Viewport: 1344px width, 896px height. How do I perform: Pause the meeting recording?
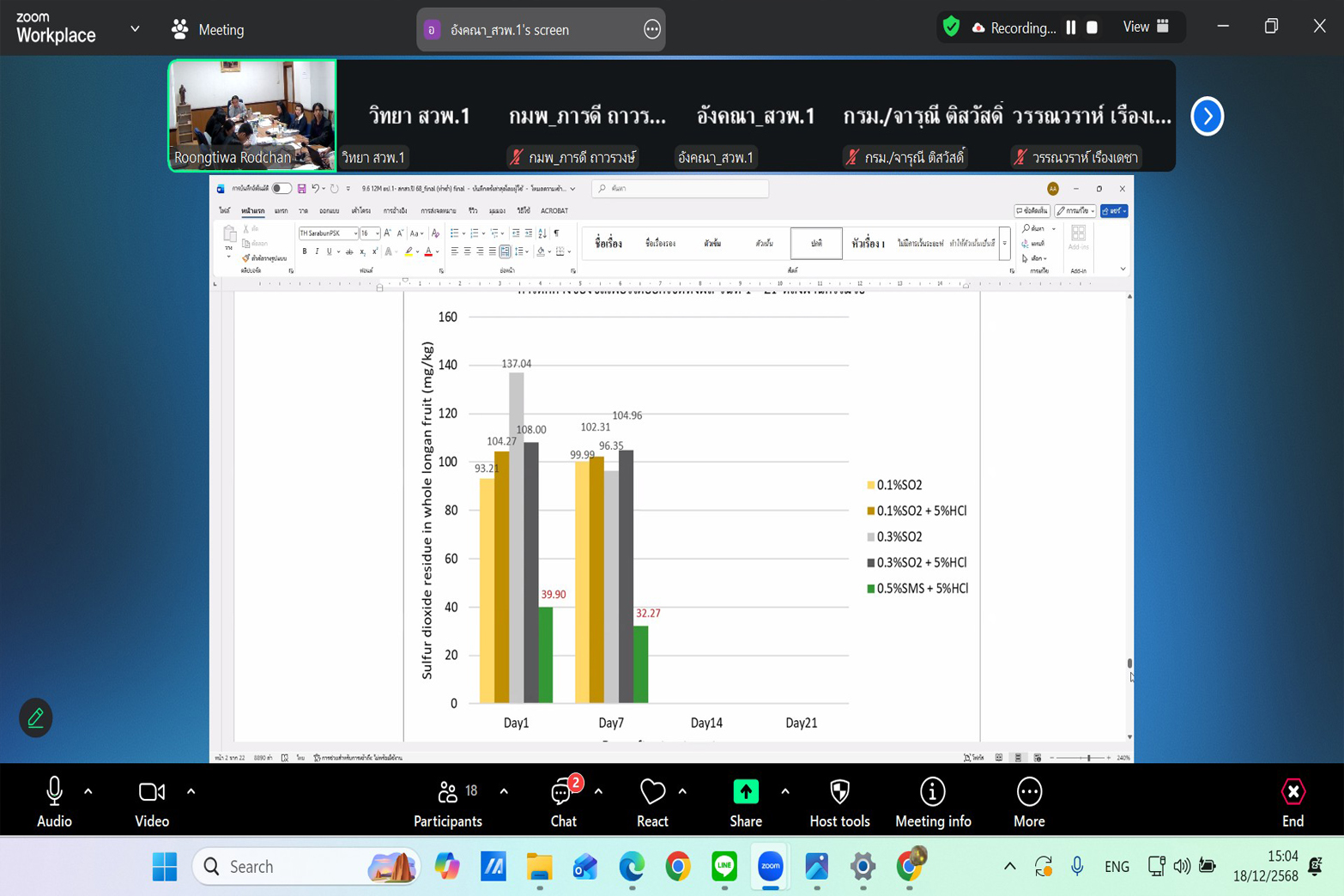pos(1071,27)
